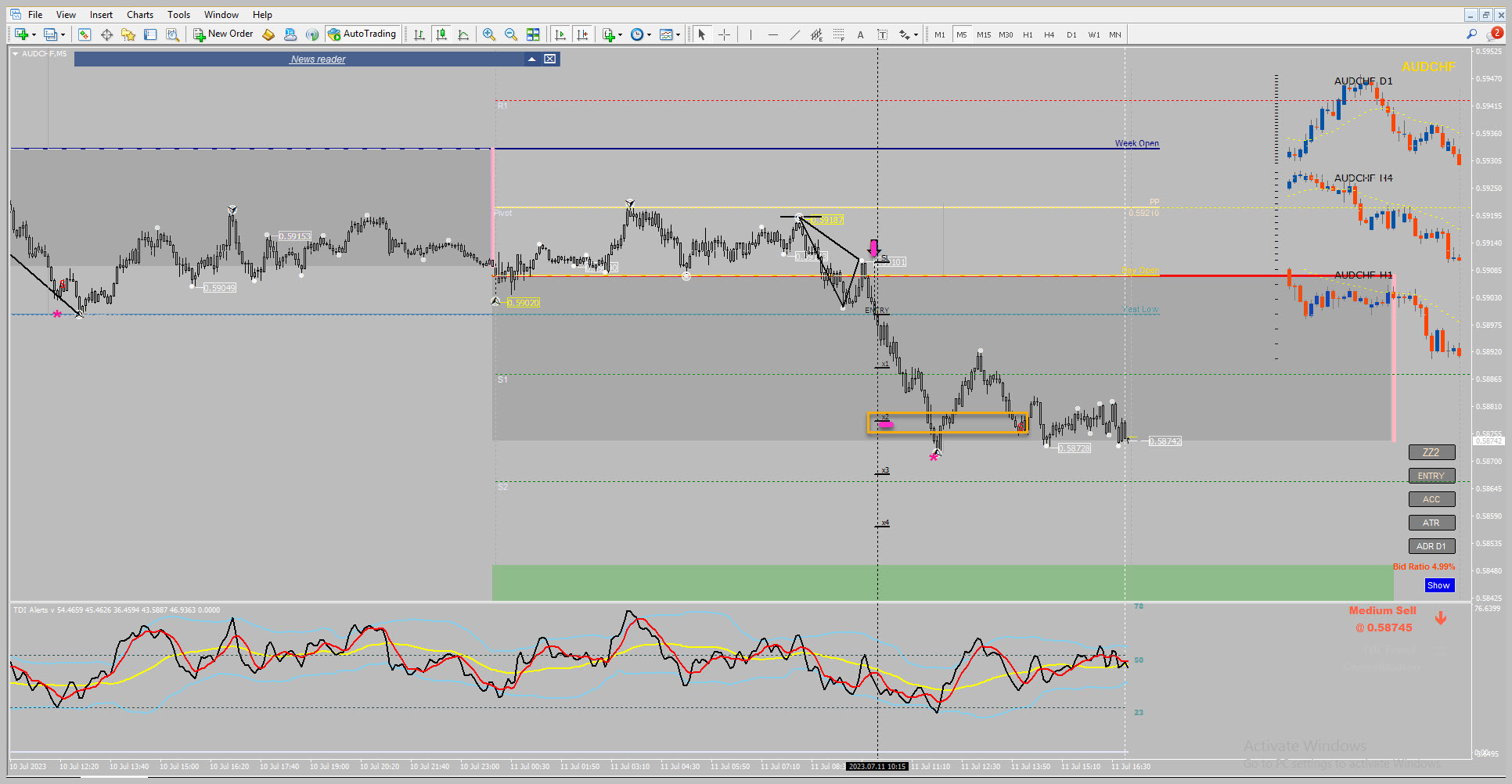This screenshot has height=784, width=1512.
Task: Launch the Strategy Tester
Action: coord(172,34)
